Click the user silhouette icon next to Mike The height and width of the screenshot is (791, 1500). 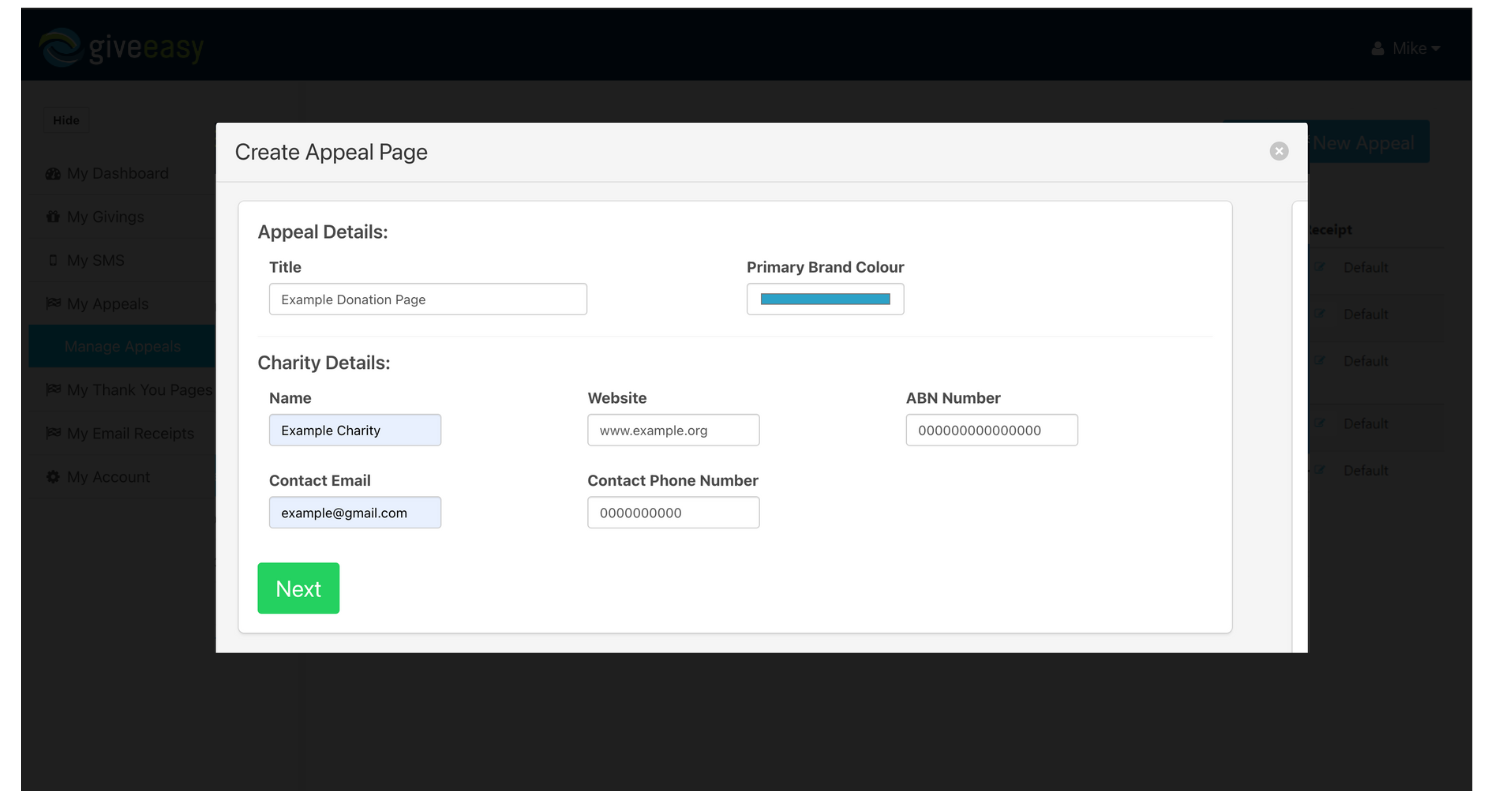coord(1377,47)
